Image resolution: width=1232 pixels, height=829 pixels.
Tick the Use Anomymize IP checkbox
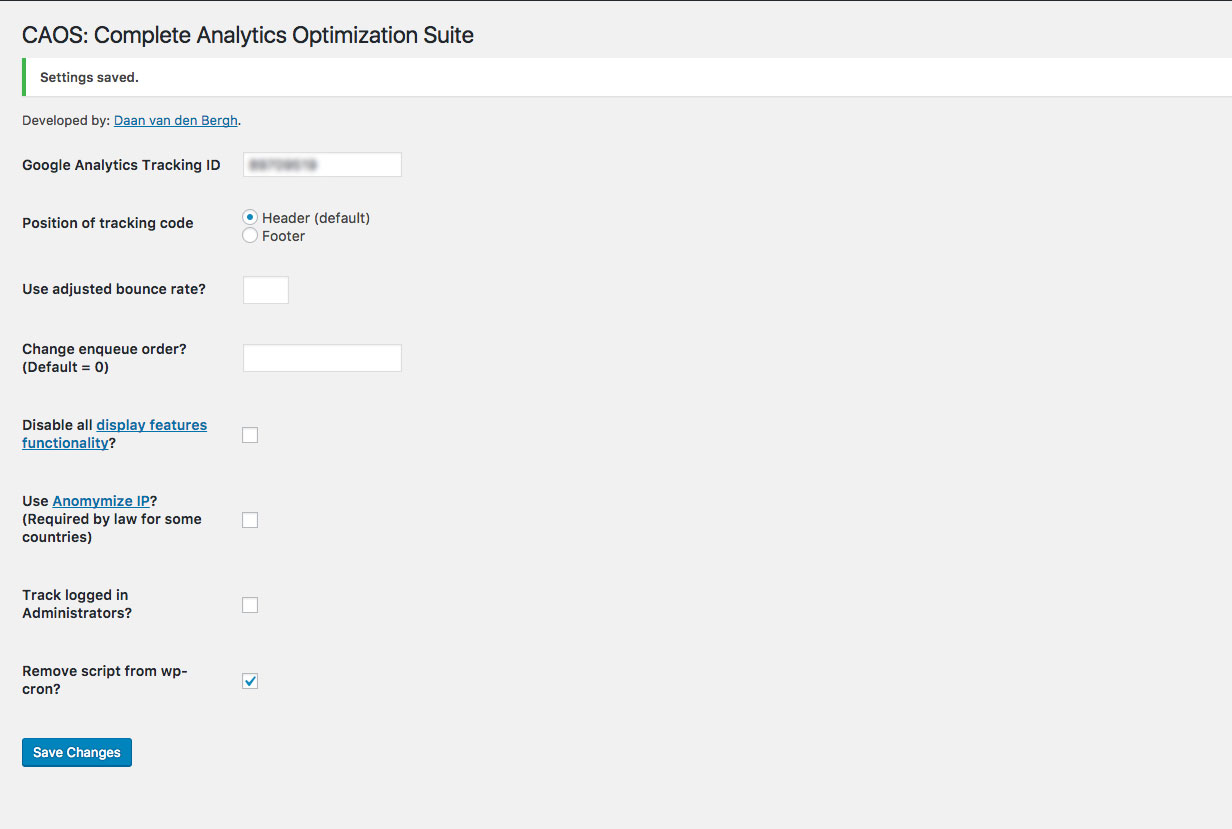pos(250,520)
